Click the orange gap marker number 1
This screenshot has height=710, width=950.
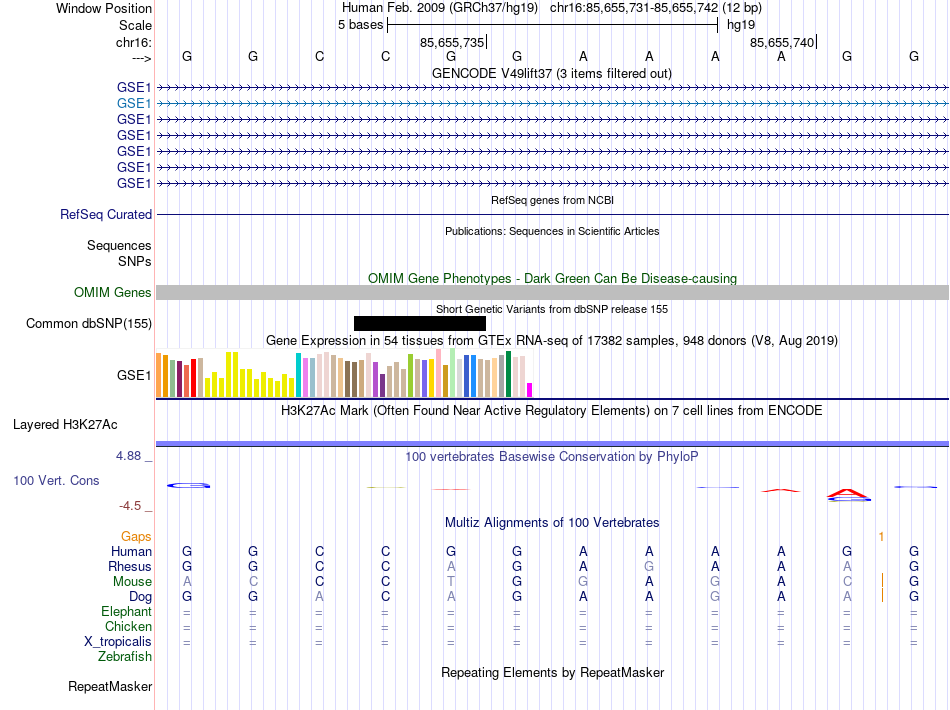pos(881,537)
